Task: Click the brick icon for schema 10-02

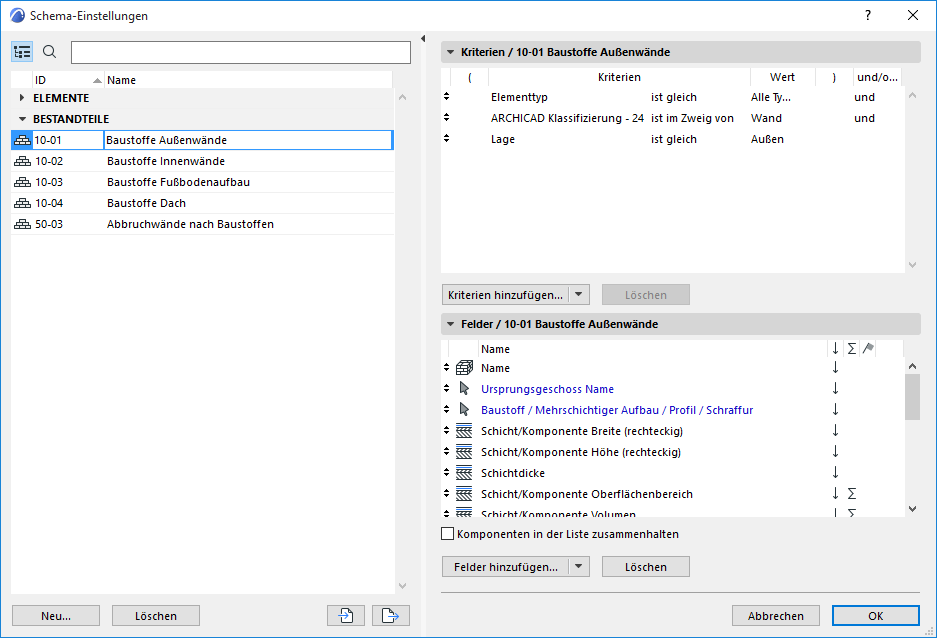Action: pos(23,161)
